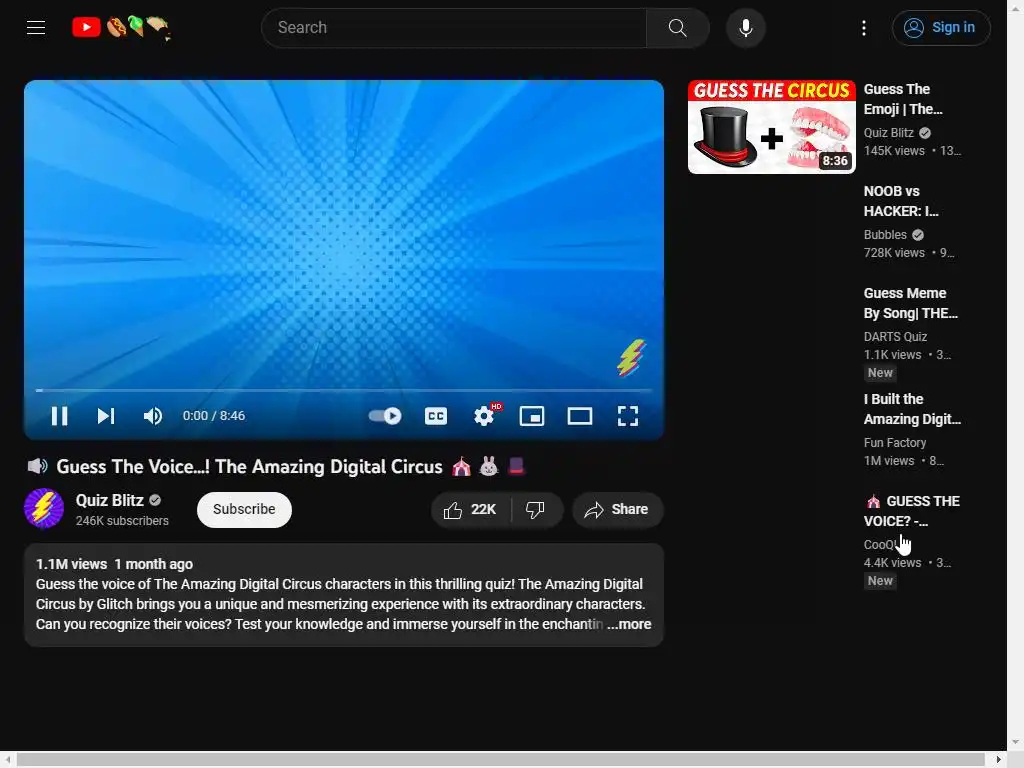
Task: Click the lightning bolt channel watermark
Action: point(631,358)
